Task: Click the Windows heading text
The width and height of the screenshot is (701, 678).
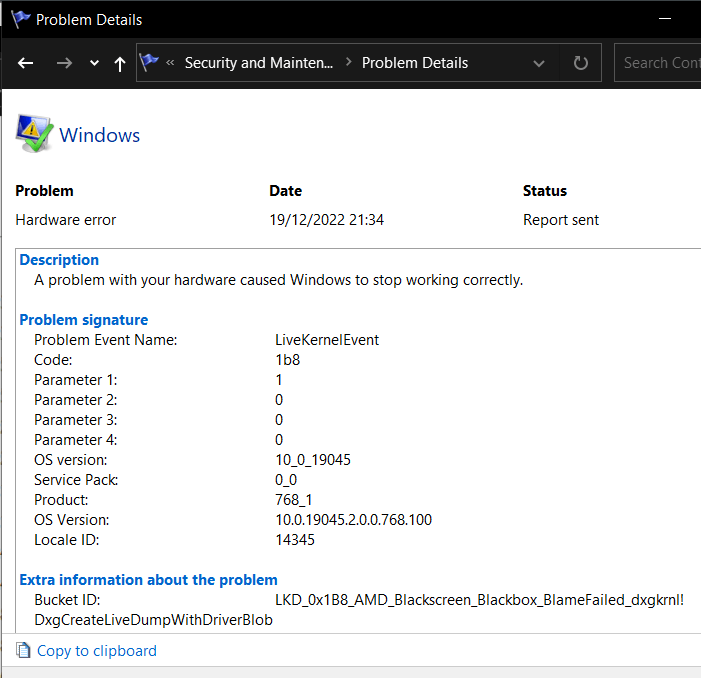Action: (x=100, y=135)
